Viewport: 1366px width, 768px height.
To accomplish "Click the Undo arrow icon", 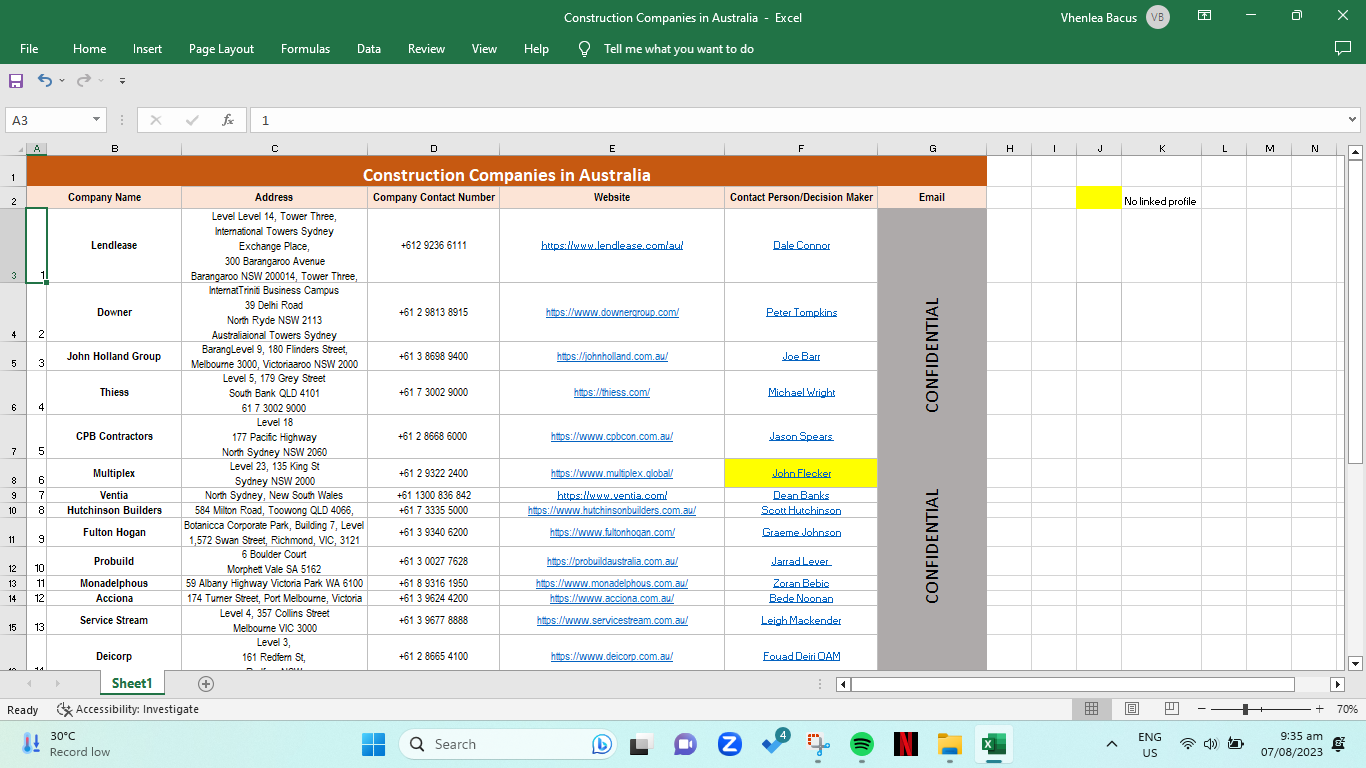I will [x=45, y=81].
